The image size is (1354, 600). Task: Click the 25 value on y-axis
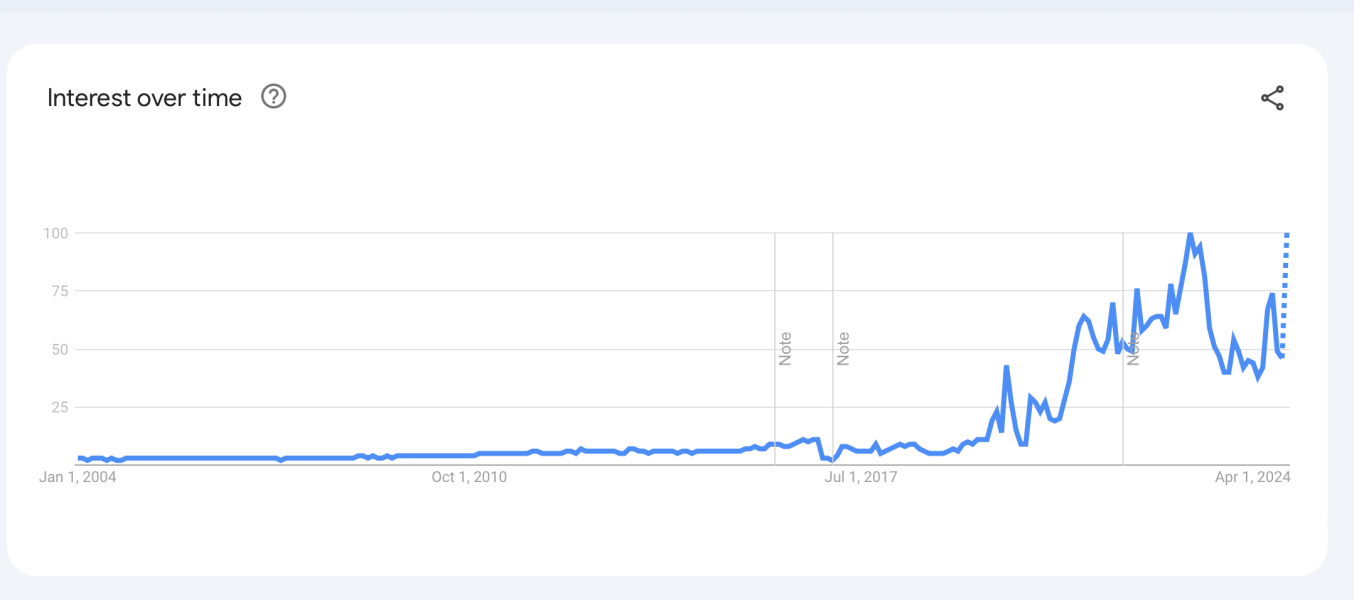(58, 407)
